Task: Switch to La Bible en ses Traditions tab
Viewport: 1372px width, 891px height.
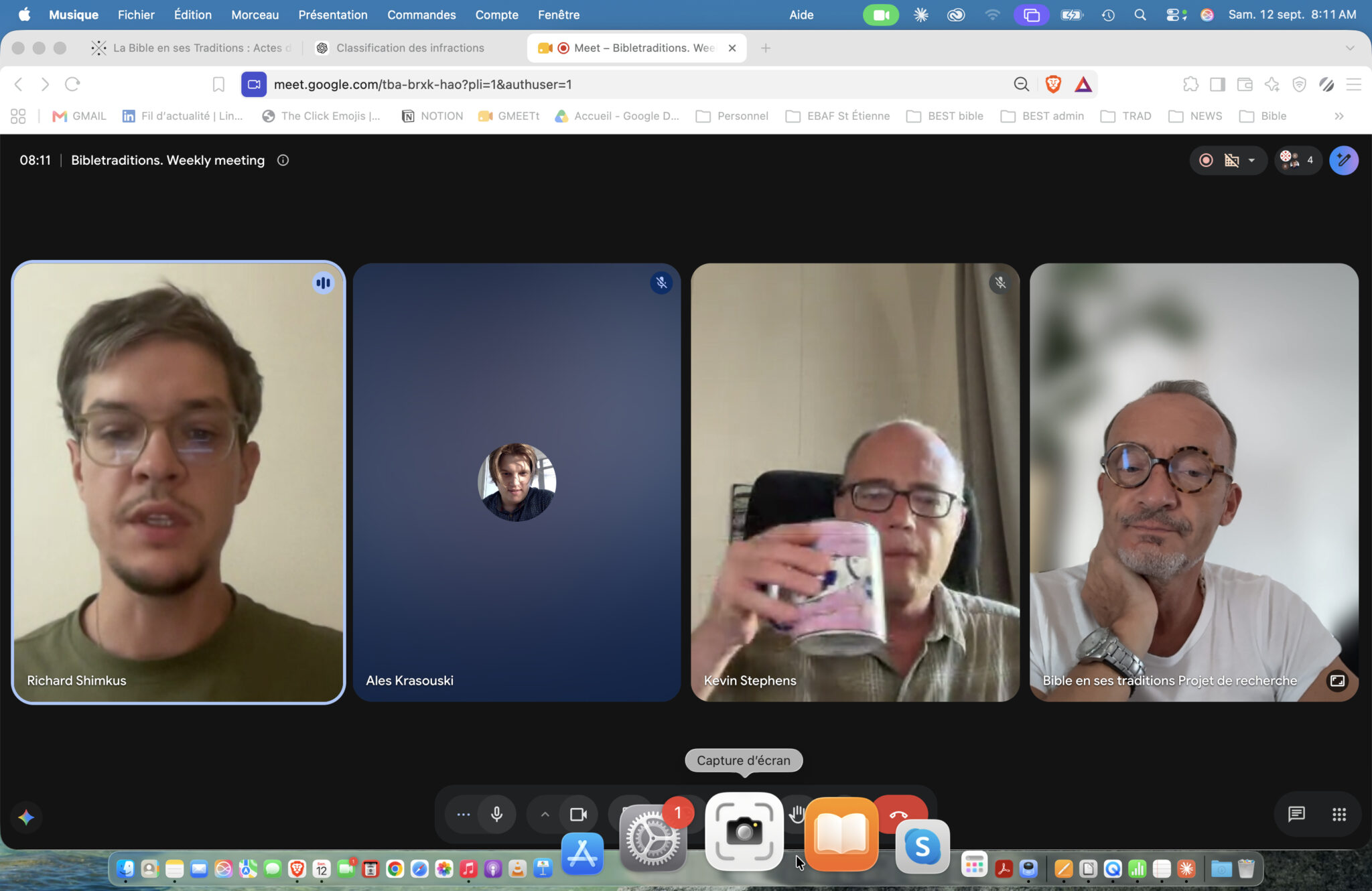Action: tap(192, 48)
